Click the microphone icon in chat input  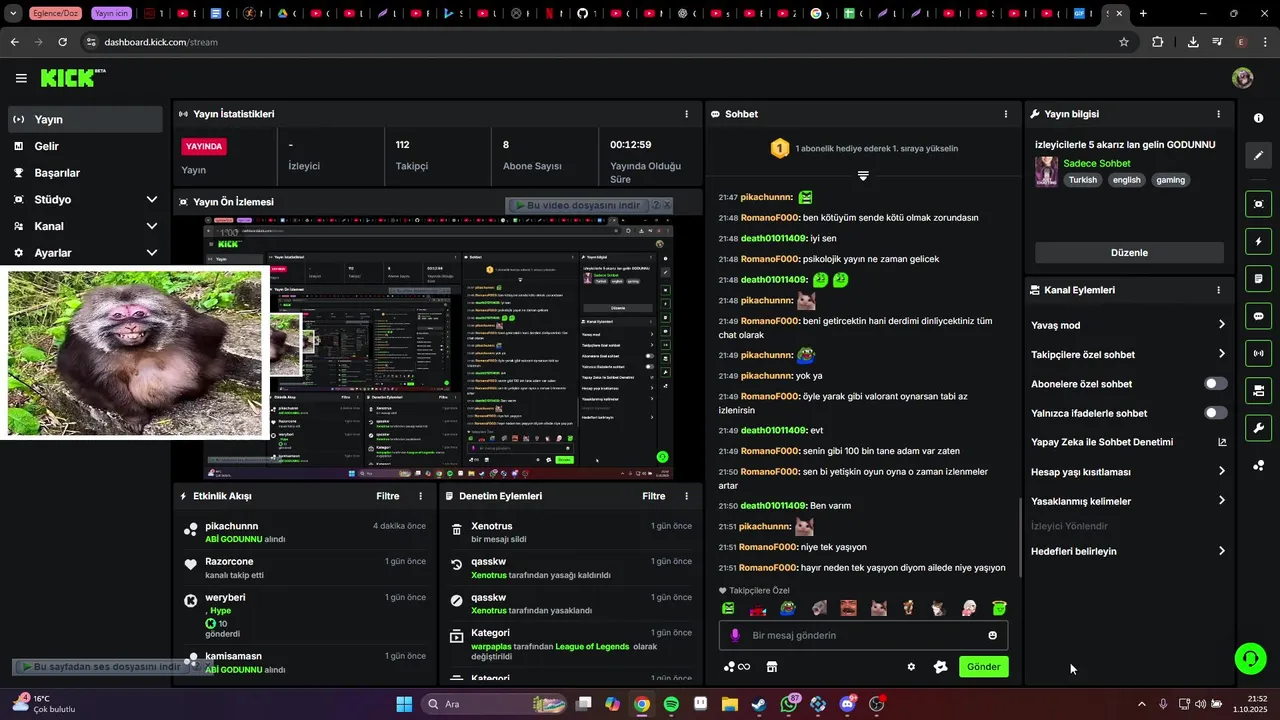(x=735, y=635)
